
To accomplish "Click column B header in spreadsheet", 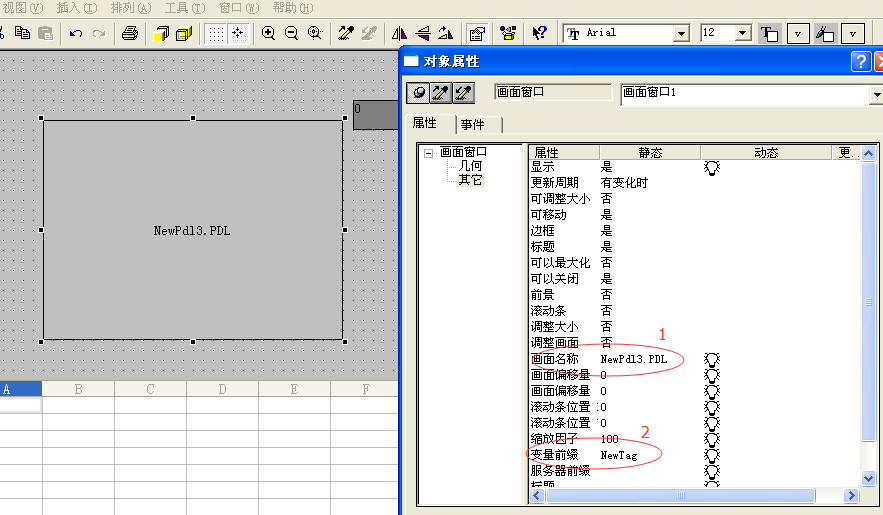I will coord(78,389).
